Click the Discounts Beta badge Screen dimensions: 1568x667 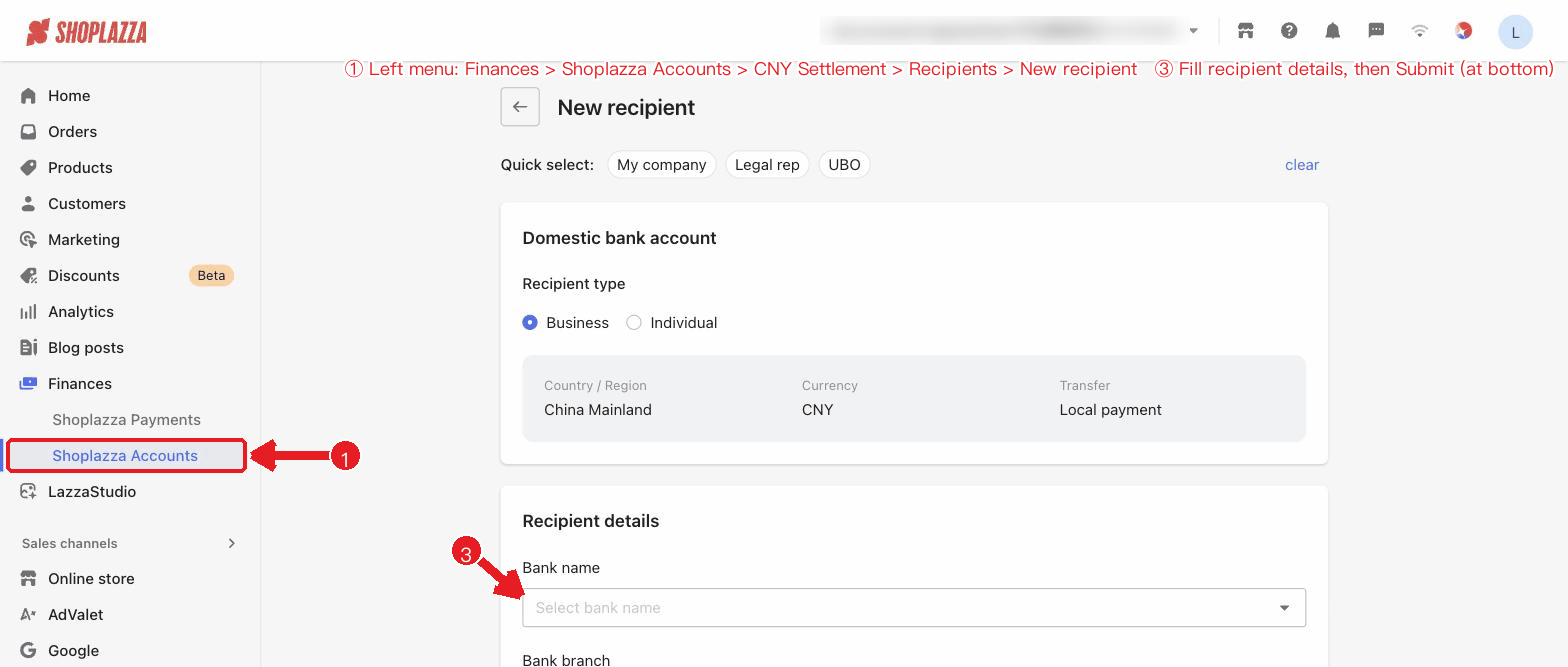[211, 276]
